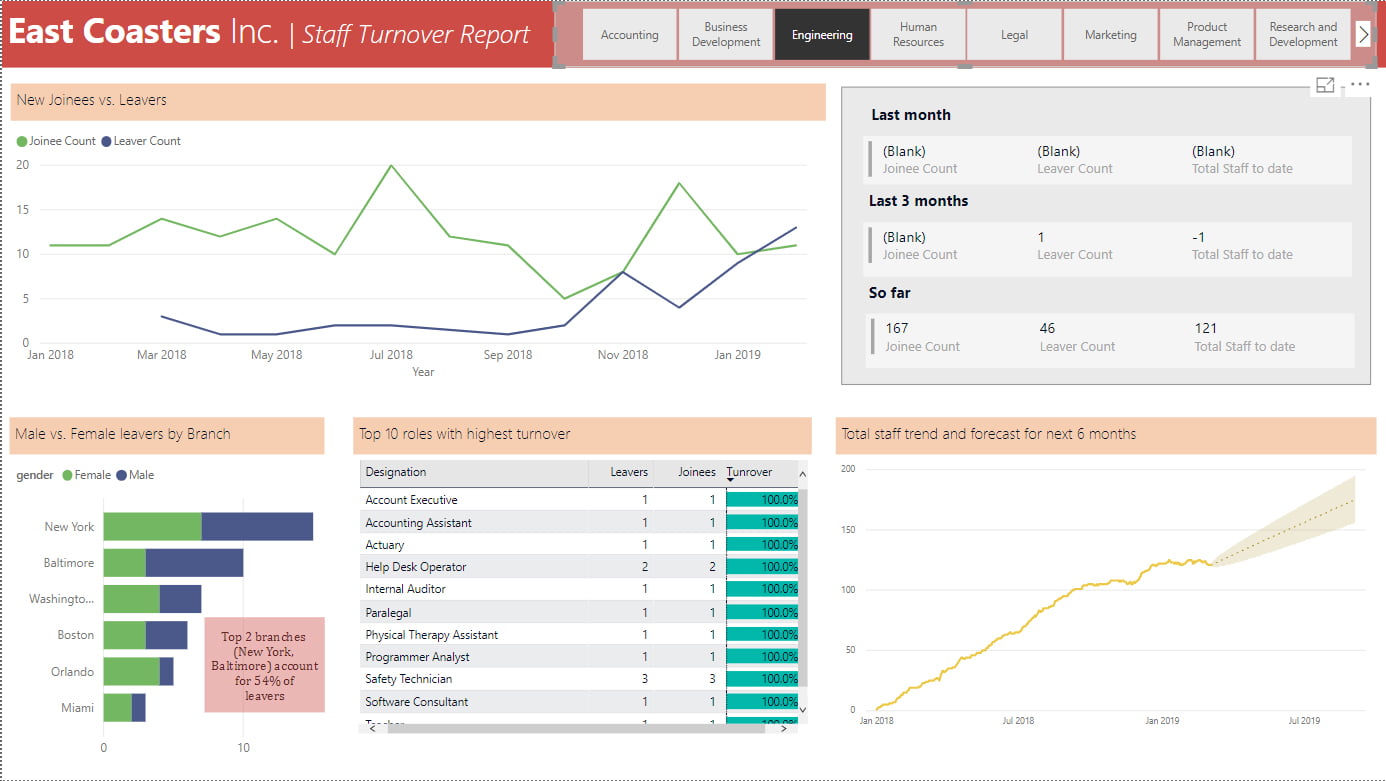Click the Washington male bar segment

(180, 599)
